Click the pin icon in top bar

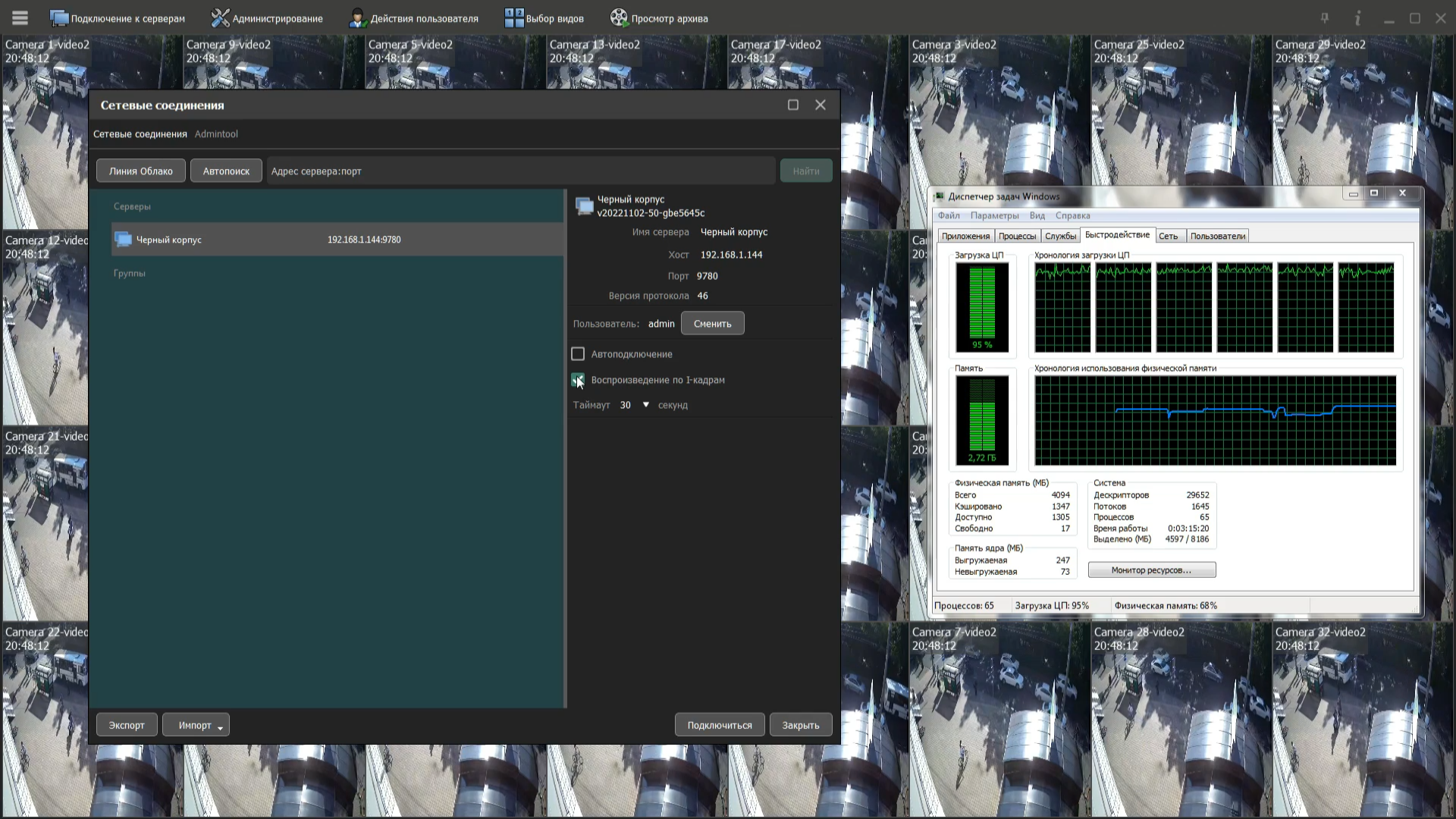click(1325, 18)
